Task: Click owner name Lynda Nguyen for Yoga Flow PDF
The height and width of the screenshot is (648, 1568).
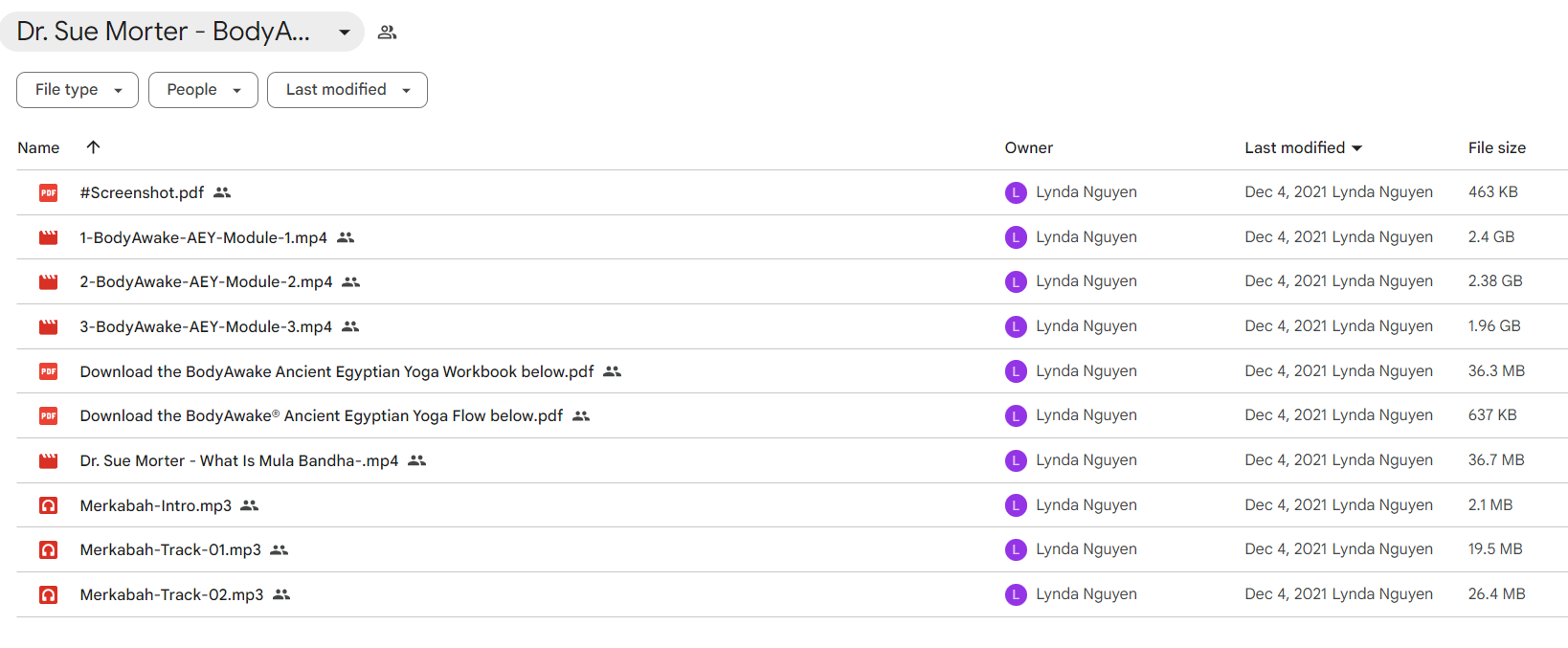Action: click(1086, 415)
